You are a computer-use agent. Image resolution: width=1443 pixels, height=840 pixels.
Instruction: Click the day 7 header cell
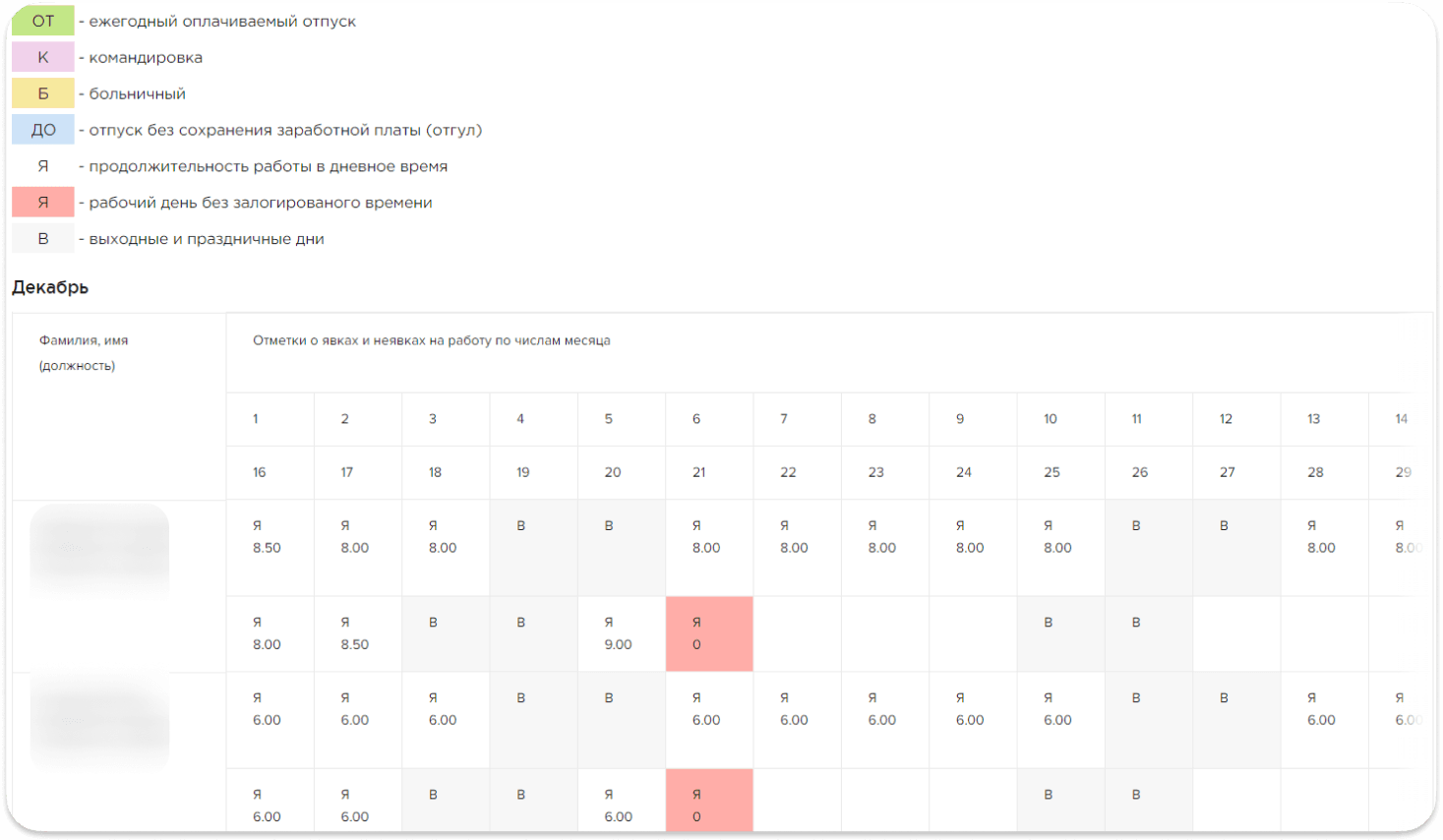(x=784, y=419)
